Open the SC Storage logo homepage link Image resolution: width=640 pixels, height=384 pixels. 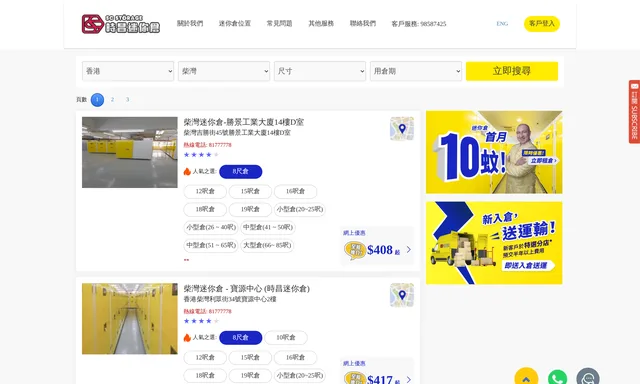pyautogui.click(x=121, y=24)
